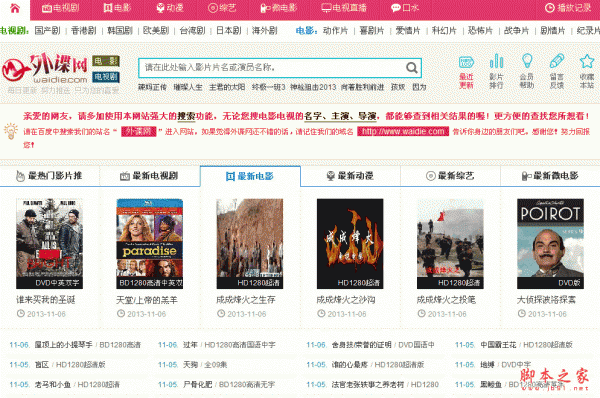Select 科幻片 movie category
Viewport: 600px width, 398px height.
click(x=444, y=31)
